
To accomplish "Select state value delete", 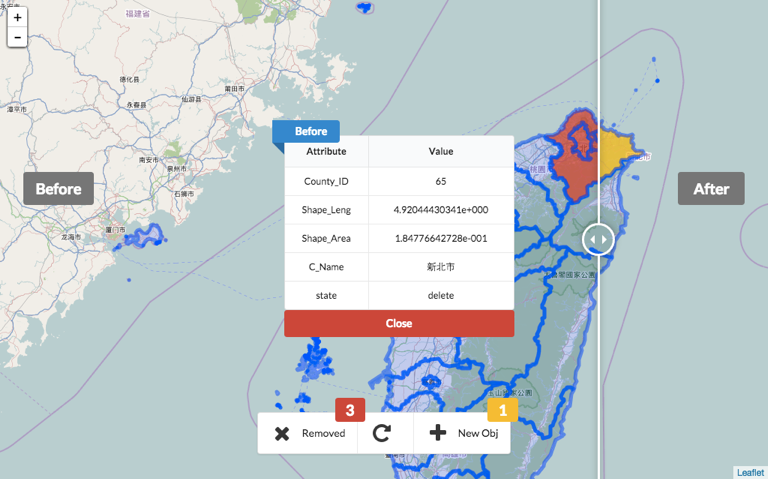I will click(441, 295).
